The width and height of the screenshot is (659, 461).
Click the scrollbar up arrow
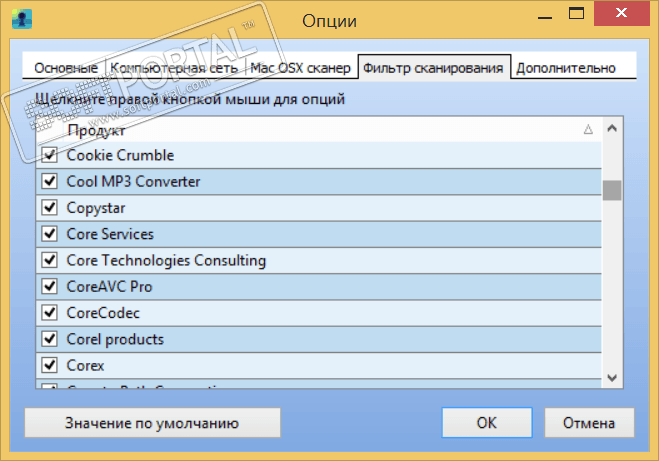[612, 128]
